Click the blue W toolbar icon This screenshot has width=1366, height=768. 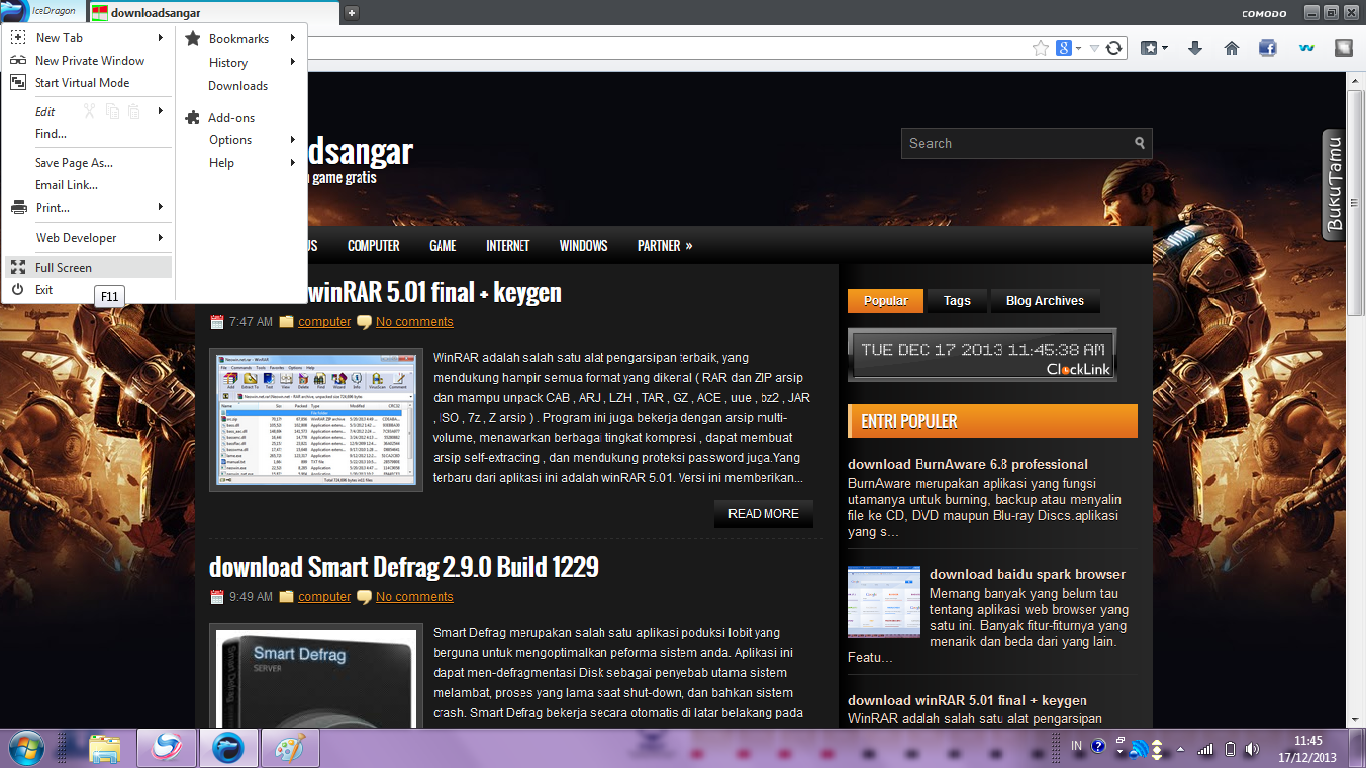(x=1305, y=48)
